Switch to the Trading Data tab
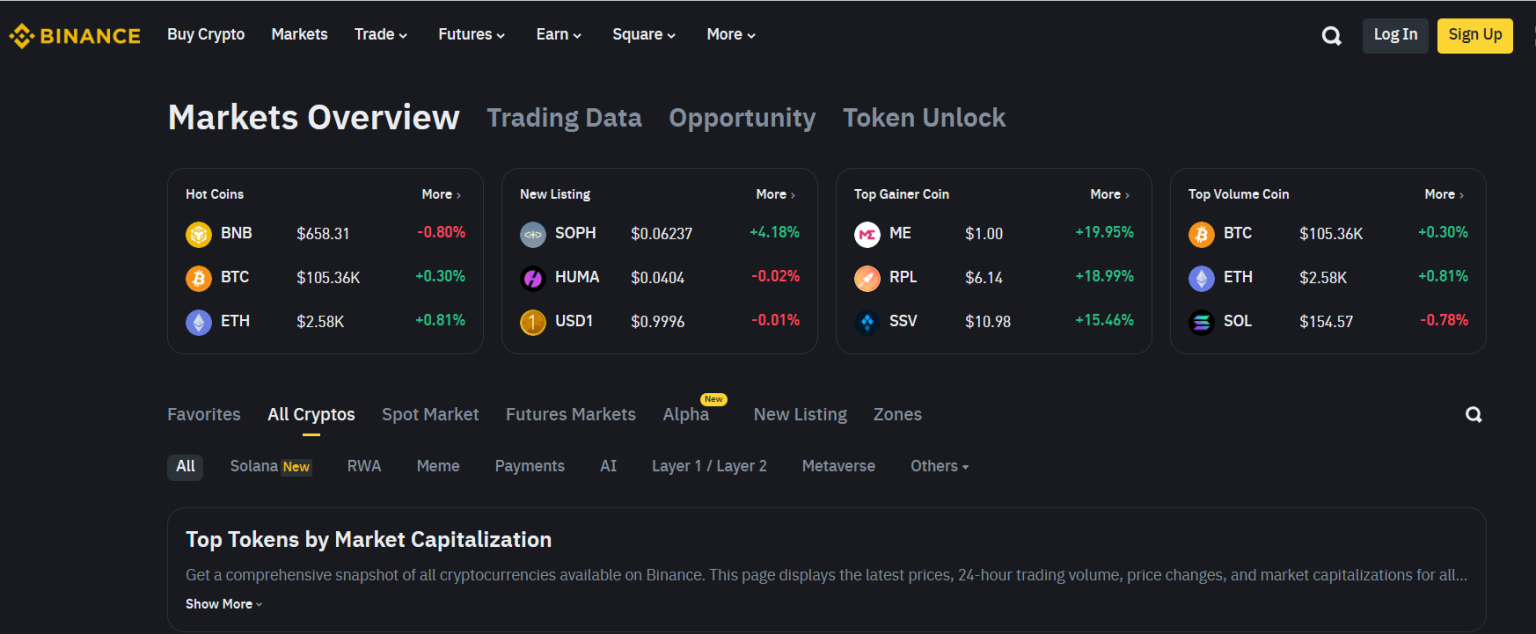The width and height of the screenshot is (1536, 634). (564, 117)
